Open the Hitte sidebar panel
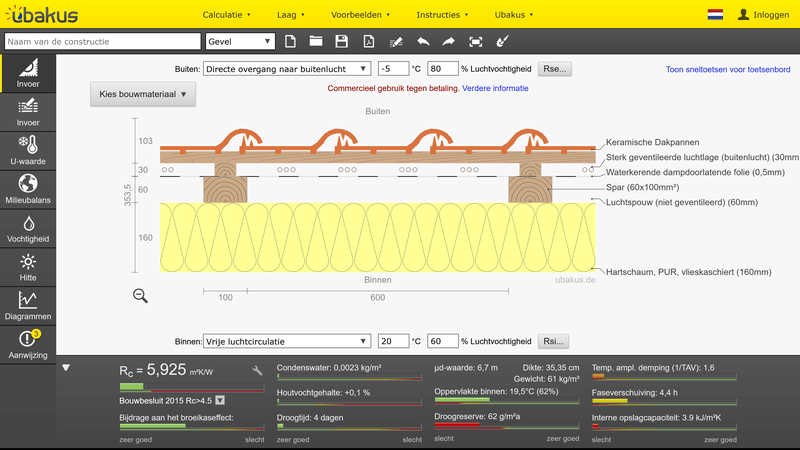 click(28, 267)
